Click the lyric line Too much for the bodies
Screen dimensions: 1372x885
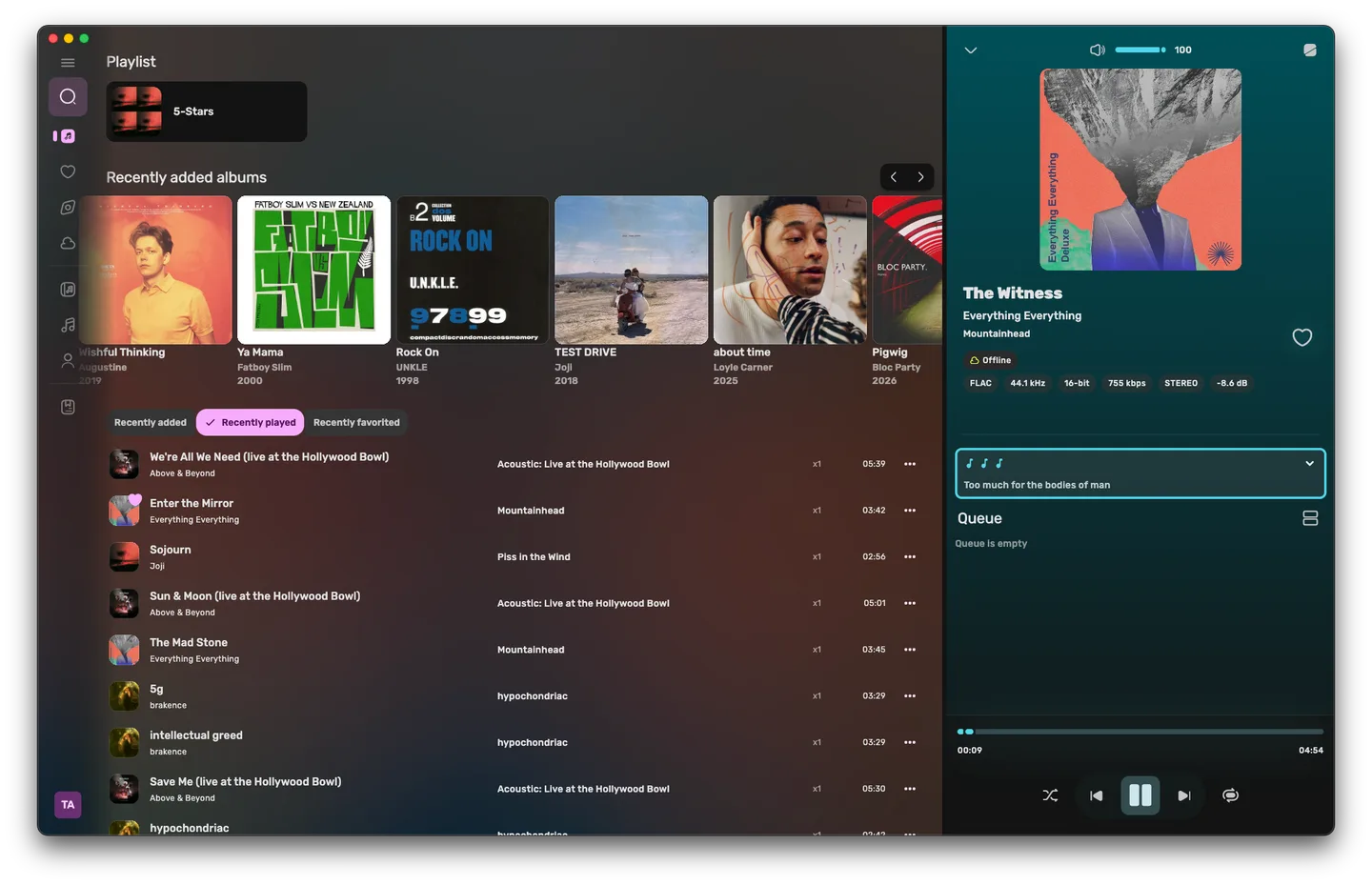[x=1037, y=485]
